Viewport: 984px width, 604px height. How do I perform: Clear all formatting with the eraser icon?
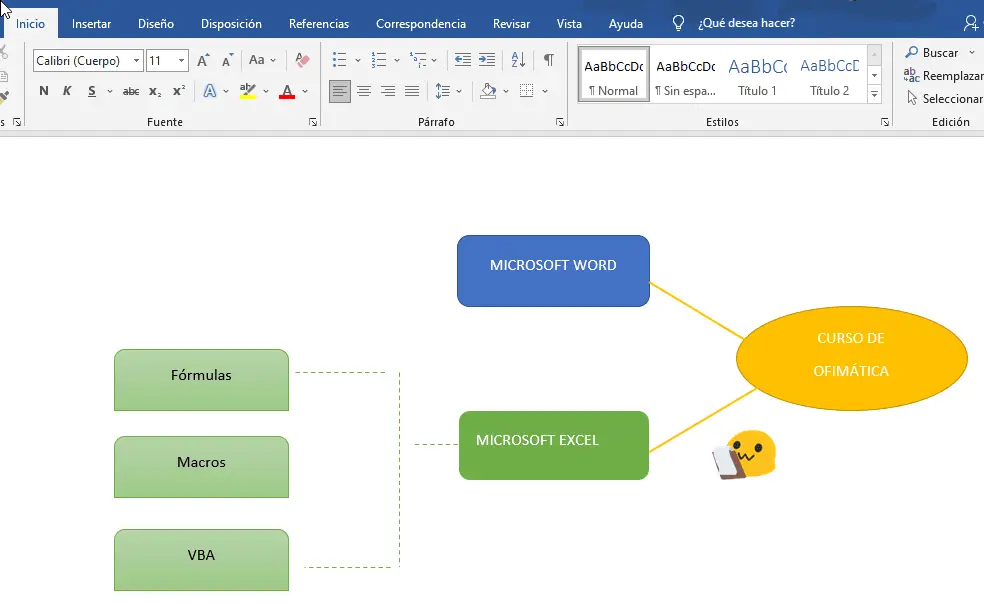(x=302, y=60)
